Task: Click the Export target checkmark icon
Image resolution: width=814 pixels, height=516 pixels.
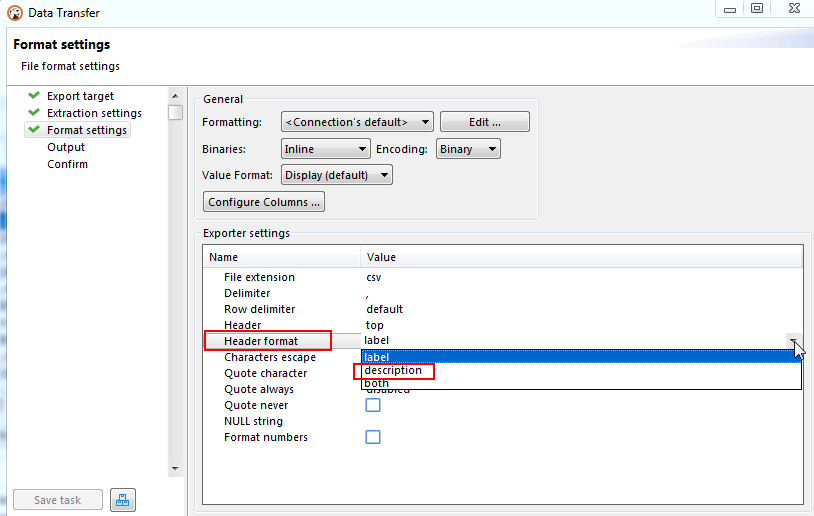Action: [34, 96]
